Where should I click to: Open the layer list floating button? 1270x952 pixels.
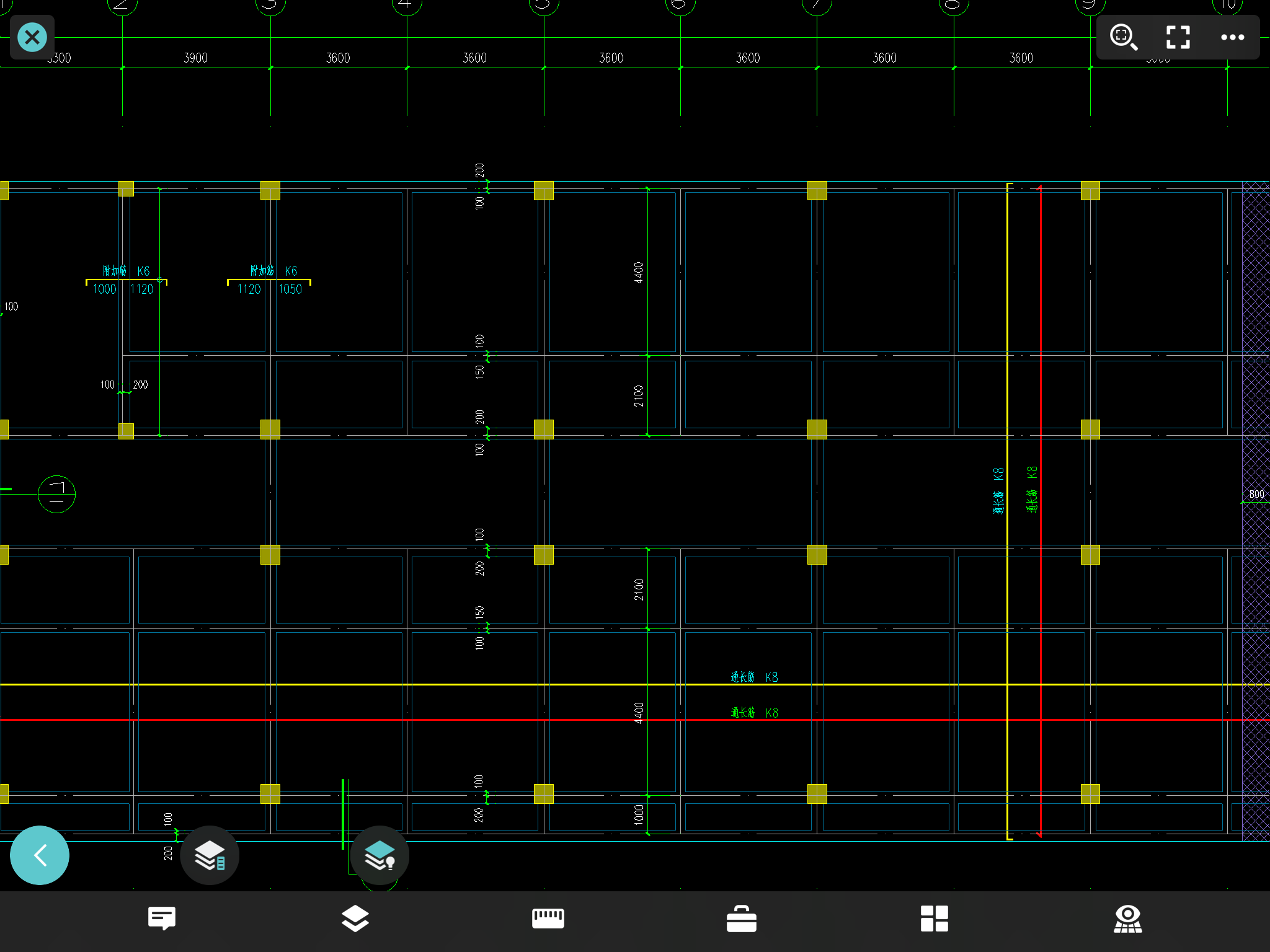210,855
